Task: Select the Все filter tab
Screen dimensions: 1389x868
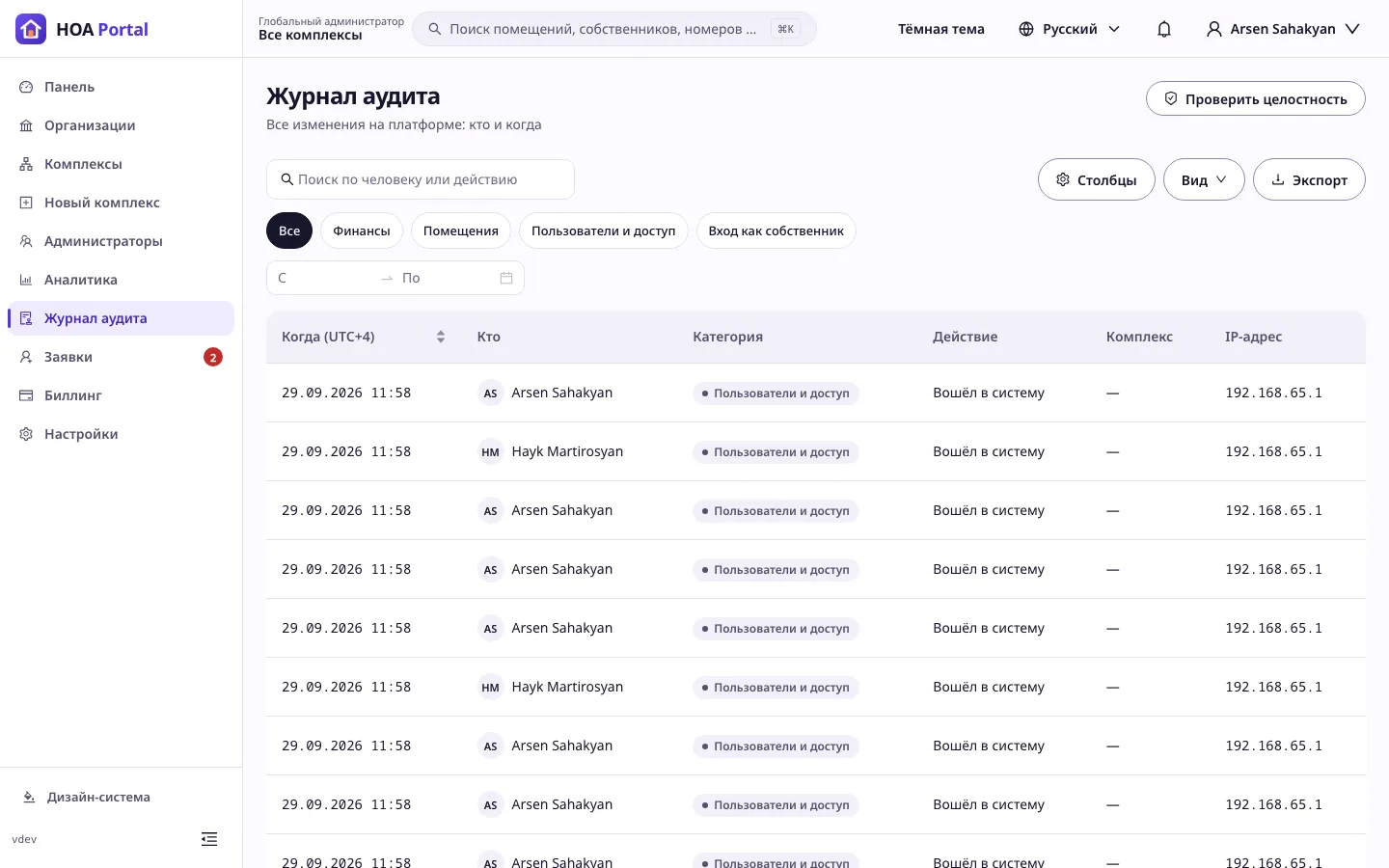Action: point(289,231)
